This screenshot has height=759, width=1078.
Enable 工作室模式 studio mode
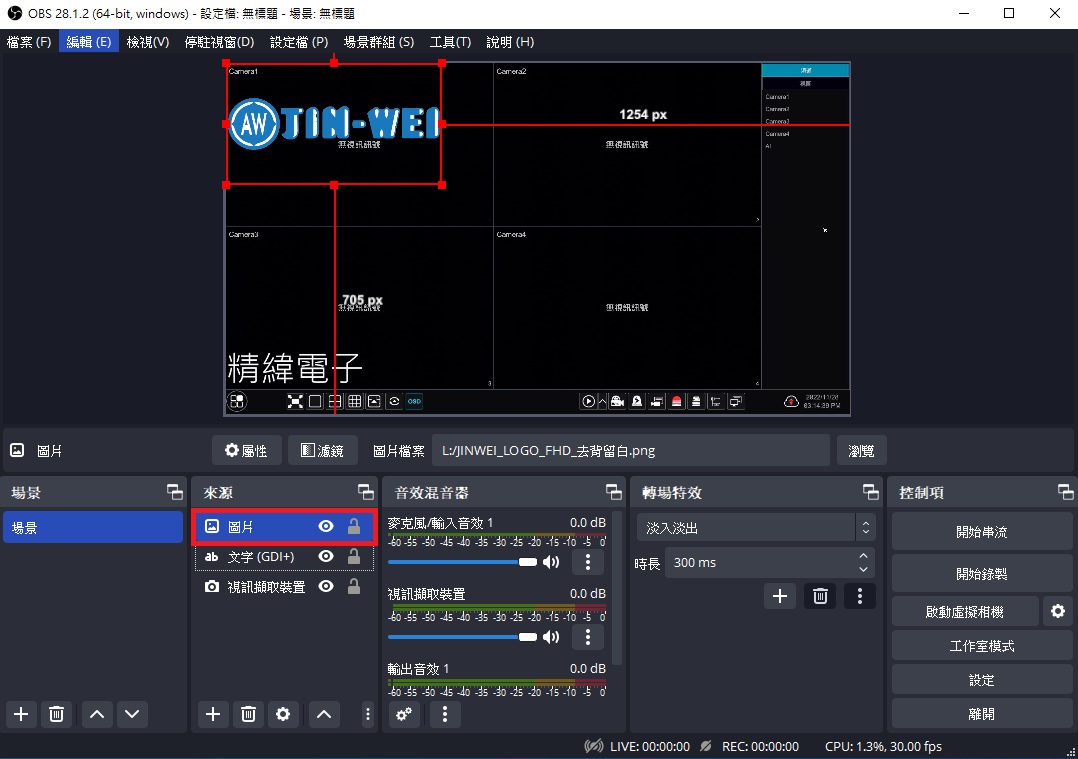point(982,646)
